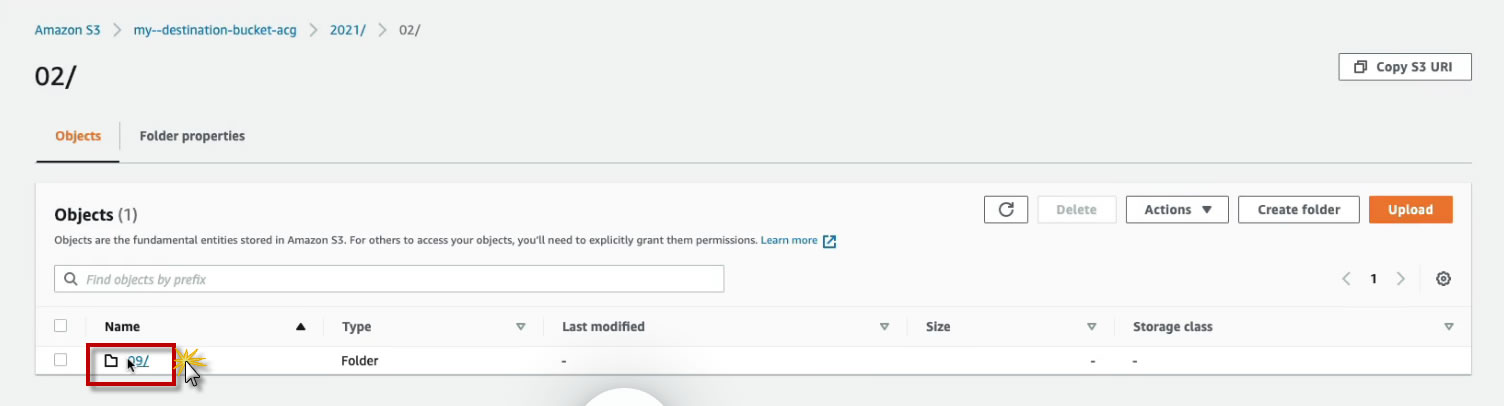Sort by the Type column arrow

(x=520, y=327)
